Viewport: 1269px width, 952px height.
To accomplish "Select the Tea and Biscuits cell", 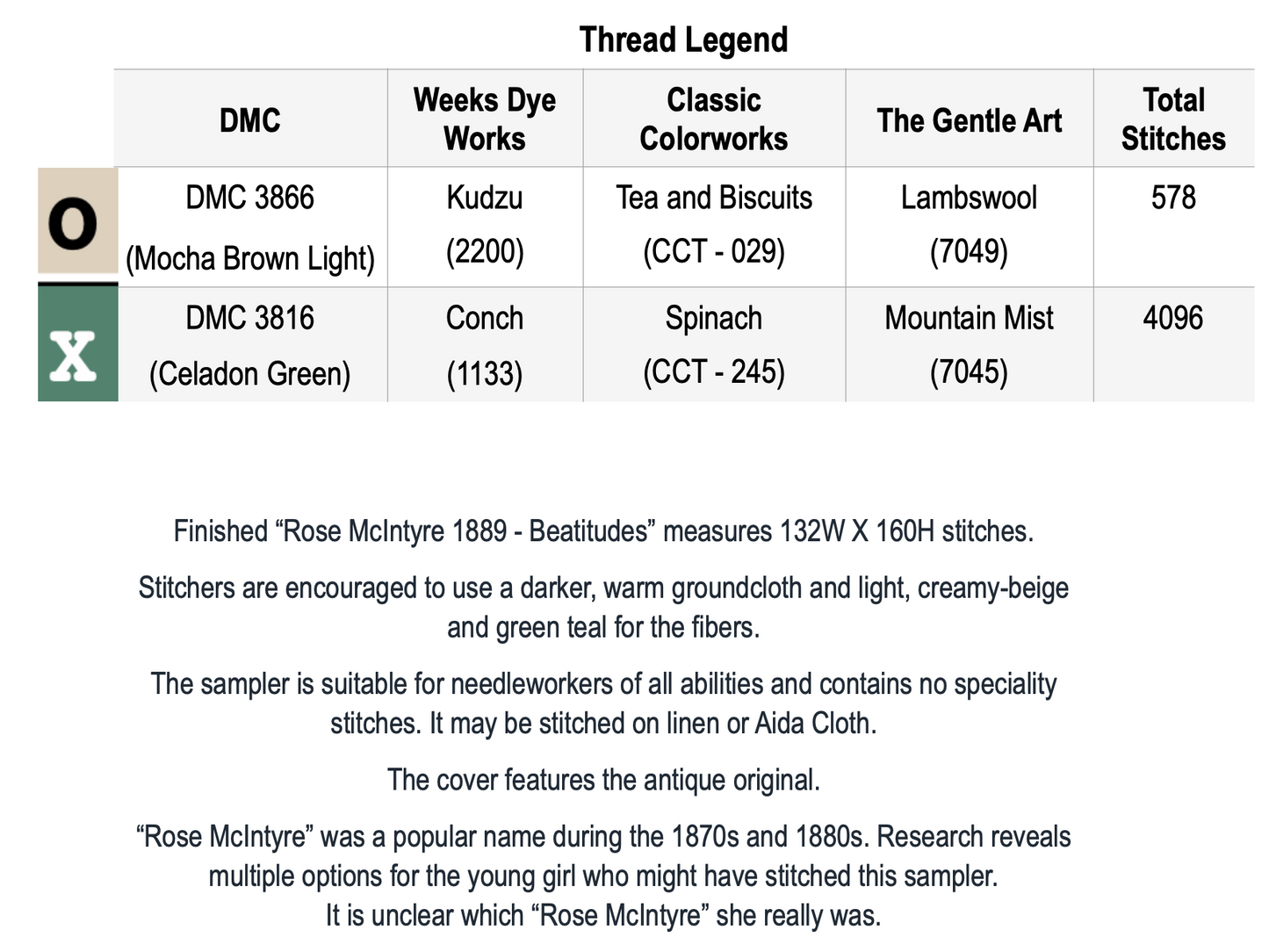I will click(x=714, y=225).
